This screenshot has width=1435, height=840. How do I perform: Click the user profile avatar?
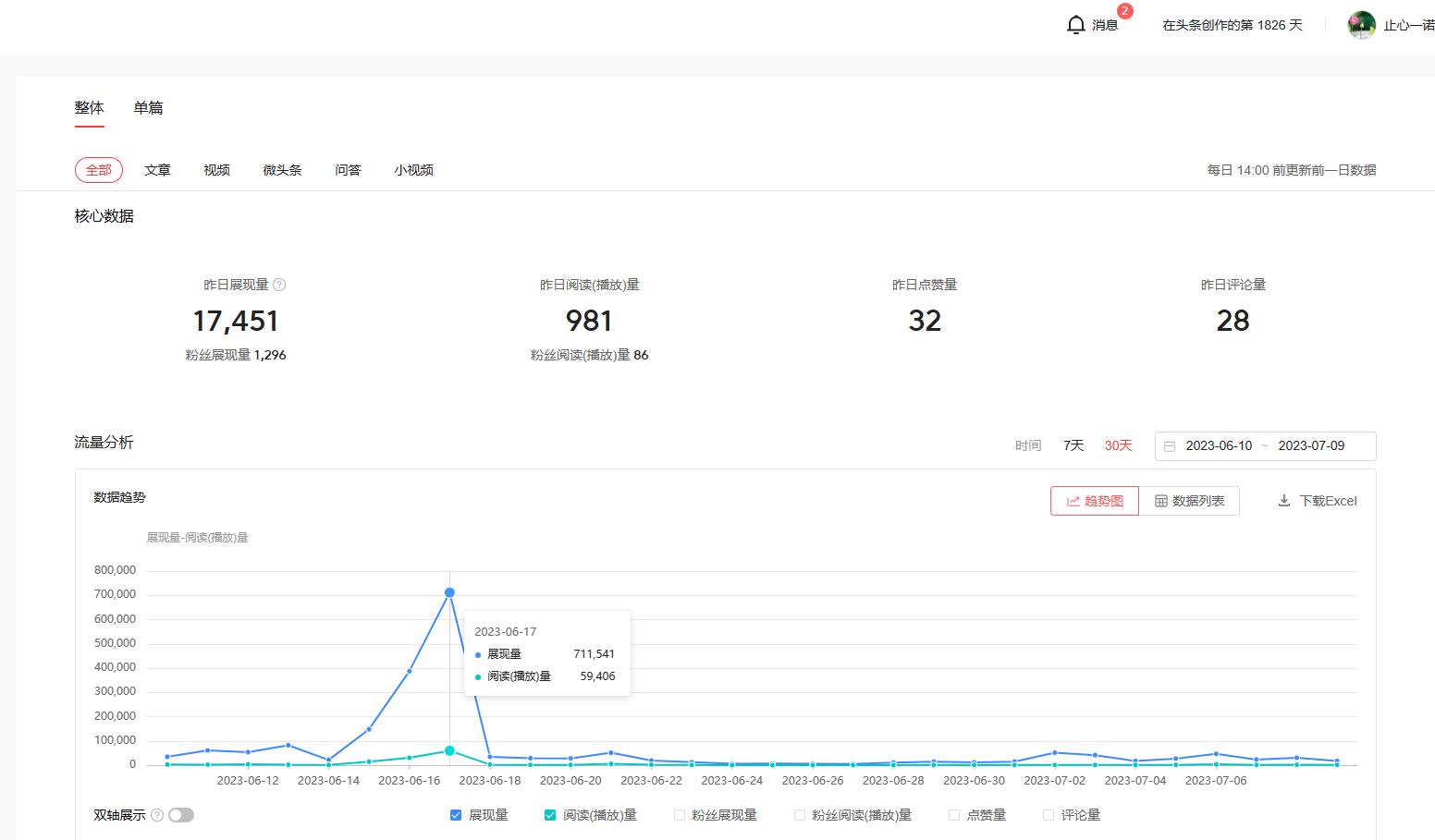1361,25
